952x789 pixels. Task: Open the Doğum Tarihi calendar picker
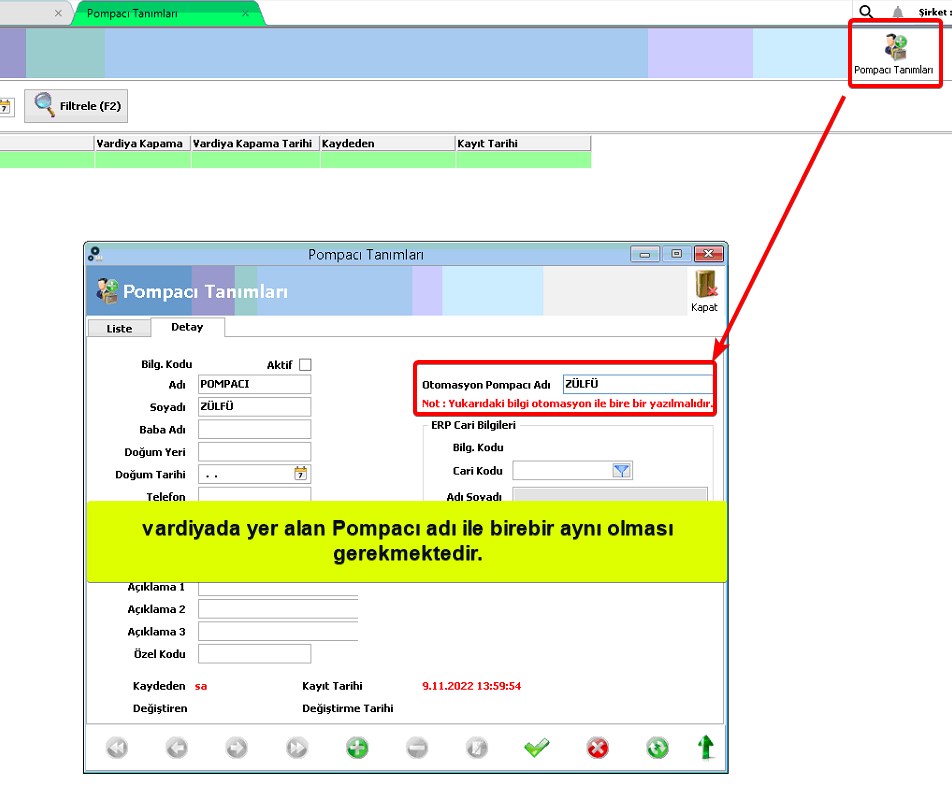coord(301,473)
